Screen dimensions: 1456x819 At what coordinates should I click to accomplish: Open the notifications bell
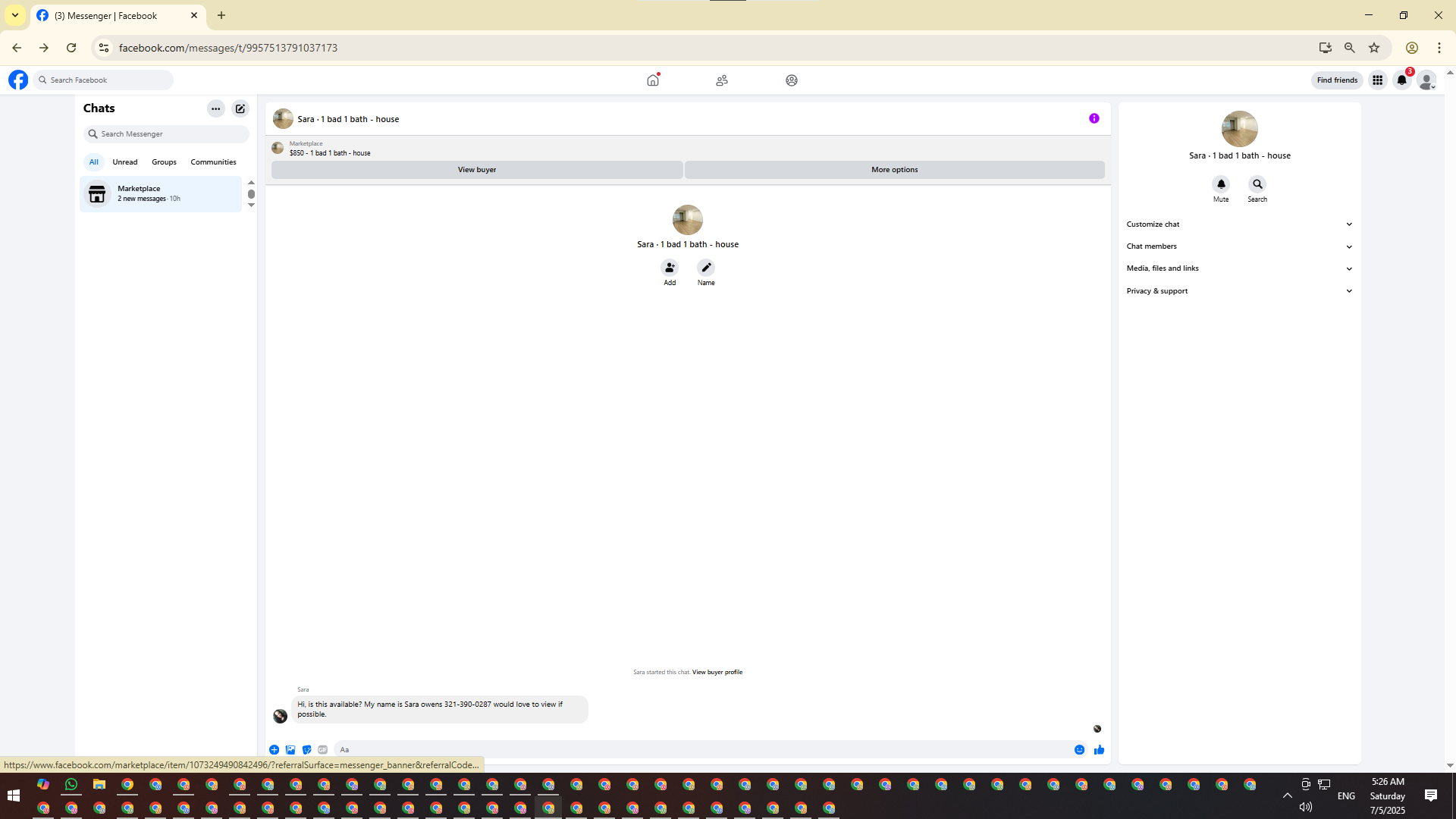point(1401,80)
